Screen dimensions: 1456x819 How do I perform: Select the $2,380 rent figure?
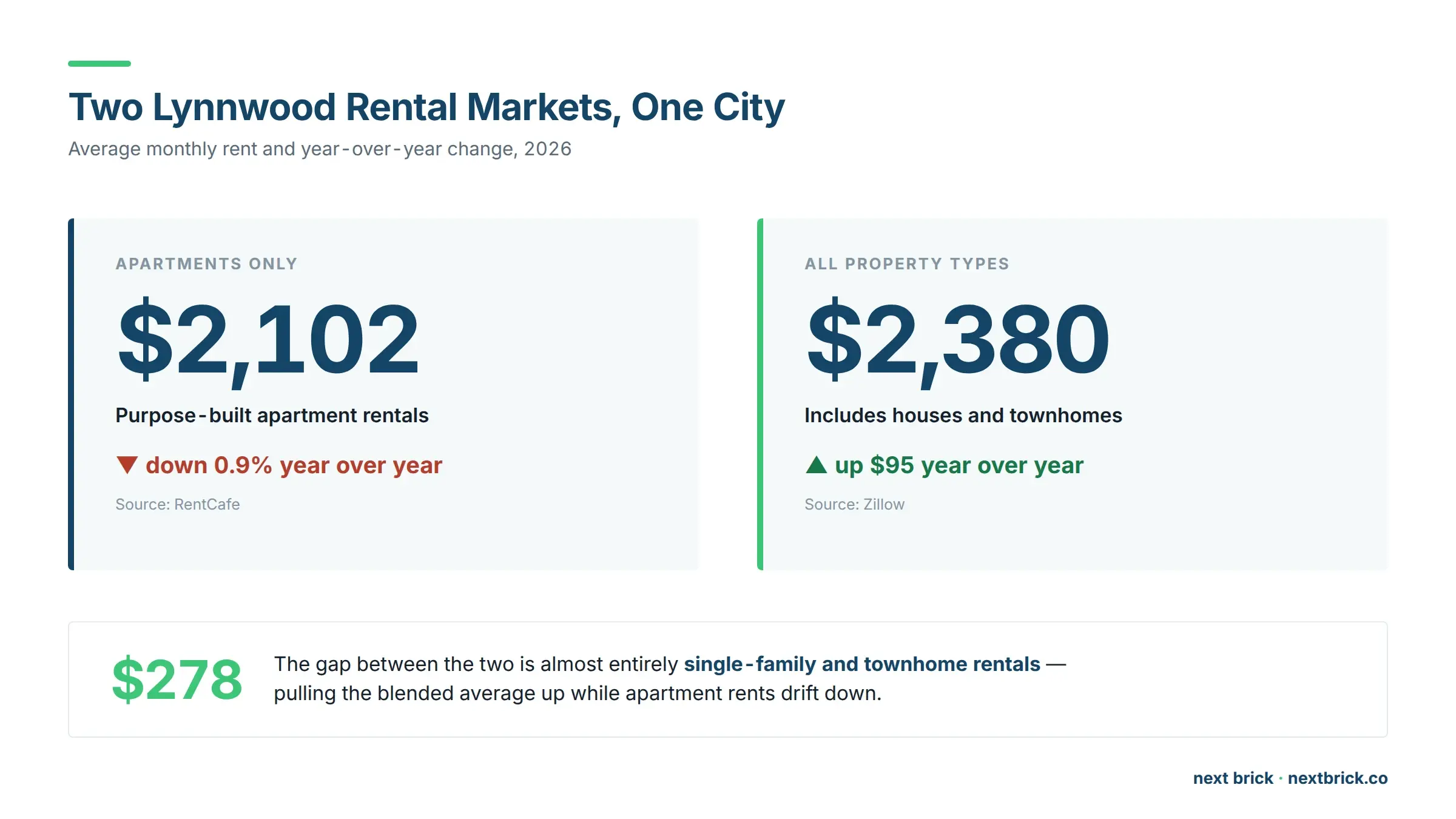[958, 340]
